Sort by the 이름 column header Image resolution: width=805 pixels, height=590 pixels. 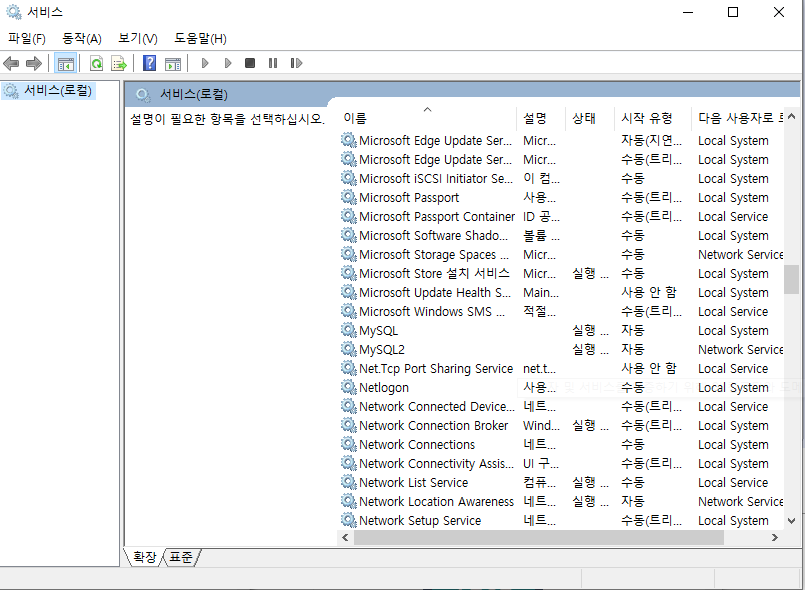point(427,118)
